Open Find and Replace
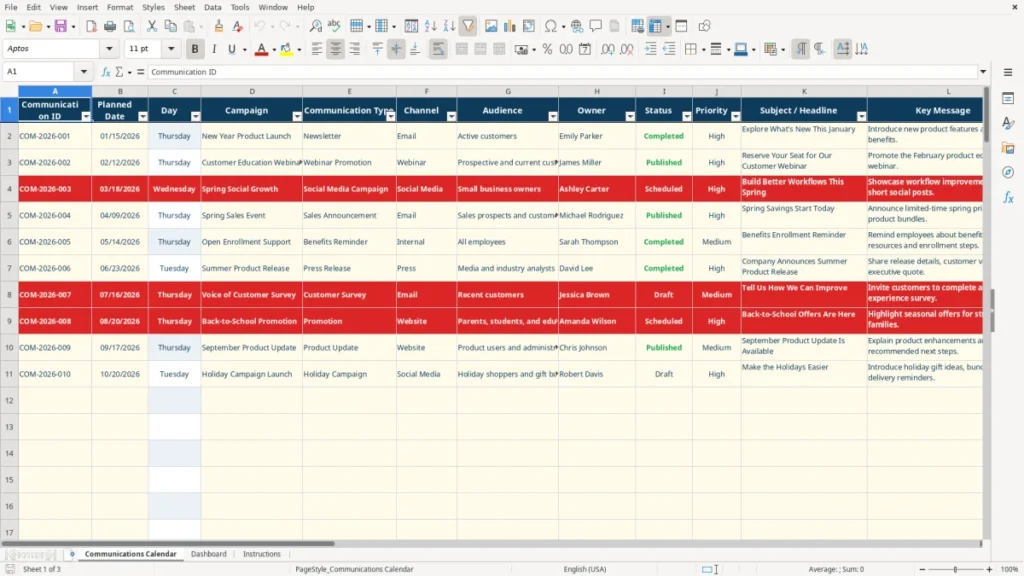The width and height of the screenshot is (1024, 576). (x=315, y=26)
